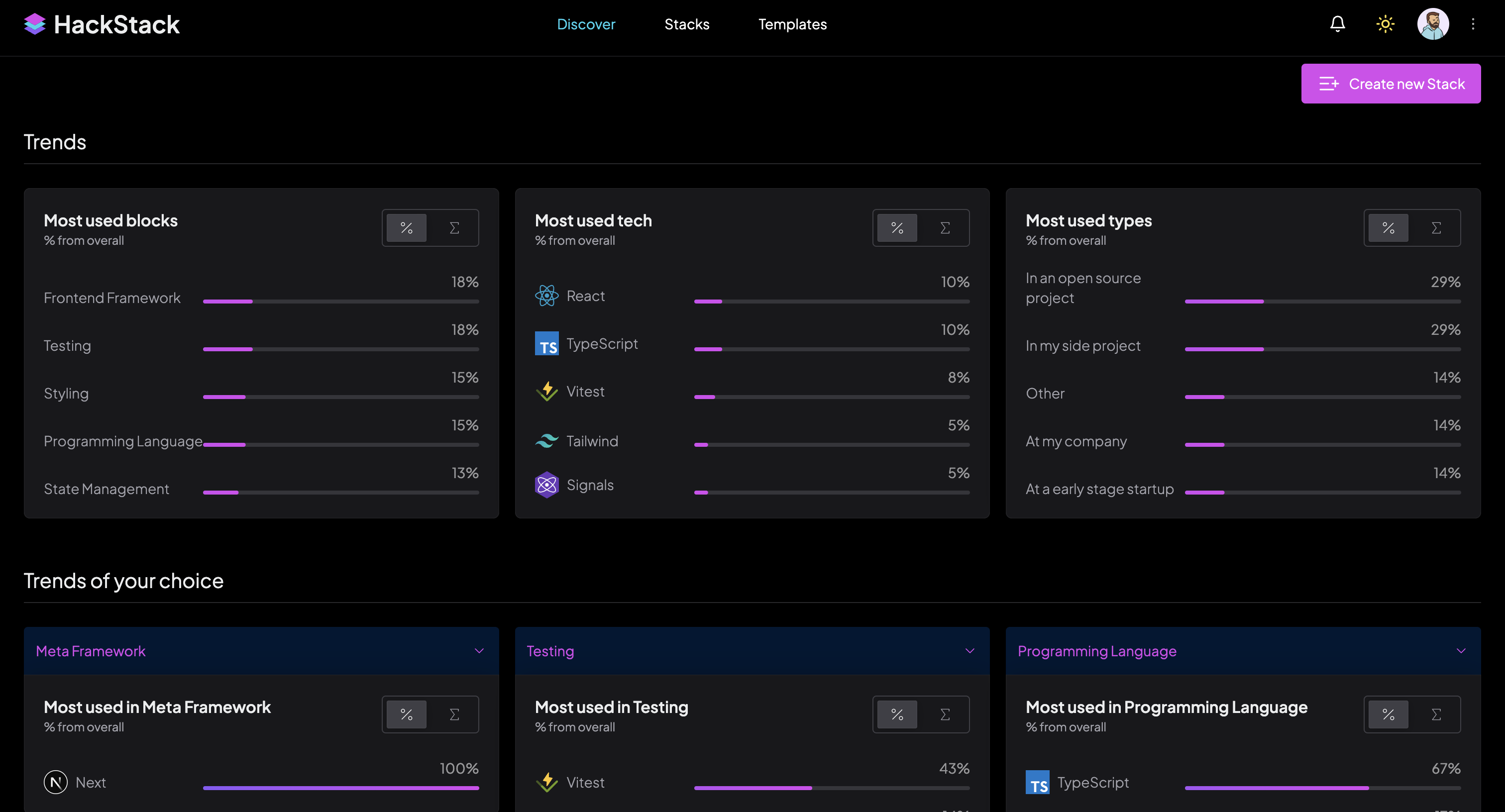Click the Tailwind wave icon

(547, 440)
